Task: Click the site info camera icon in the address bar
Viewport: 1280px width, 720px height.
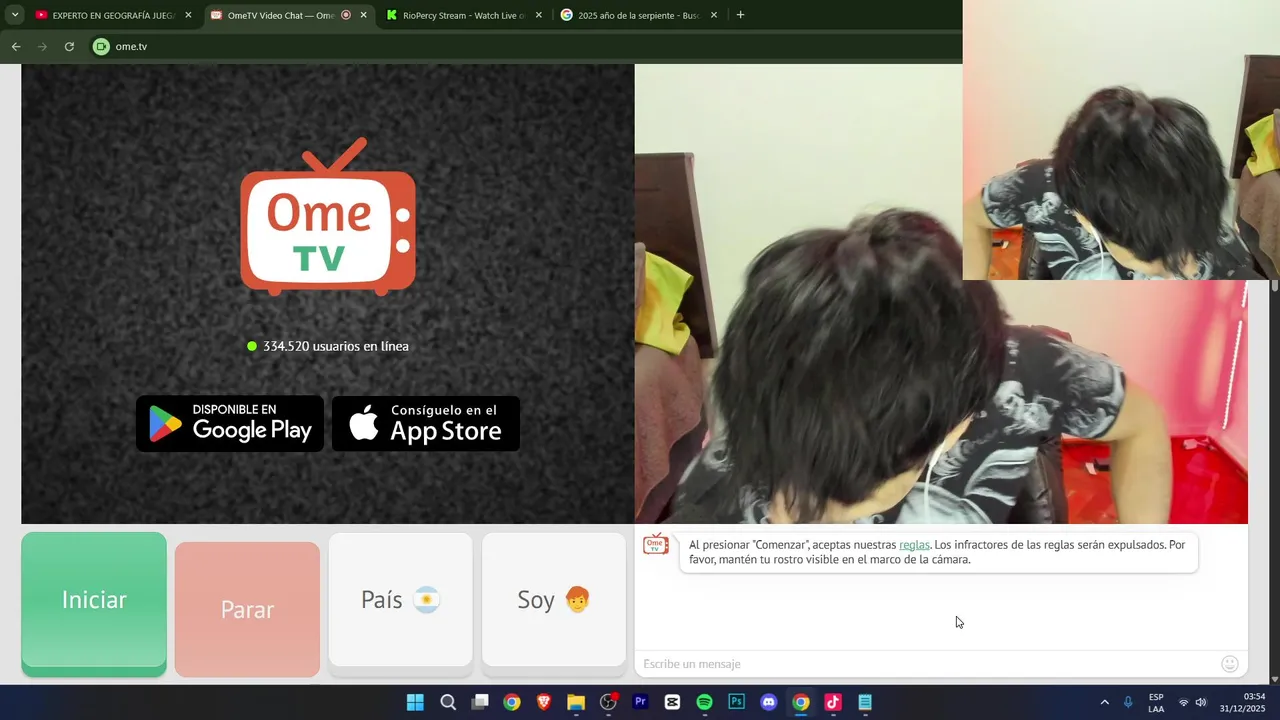Action: click(101, 46)
